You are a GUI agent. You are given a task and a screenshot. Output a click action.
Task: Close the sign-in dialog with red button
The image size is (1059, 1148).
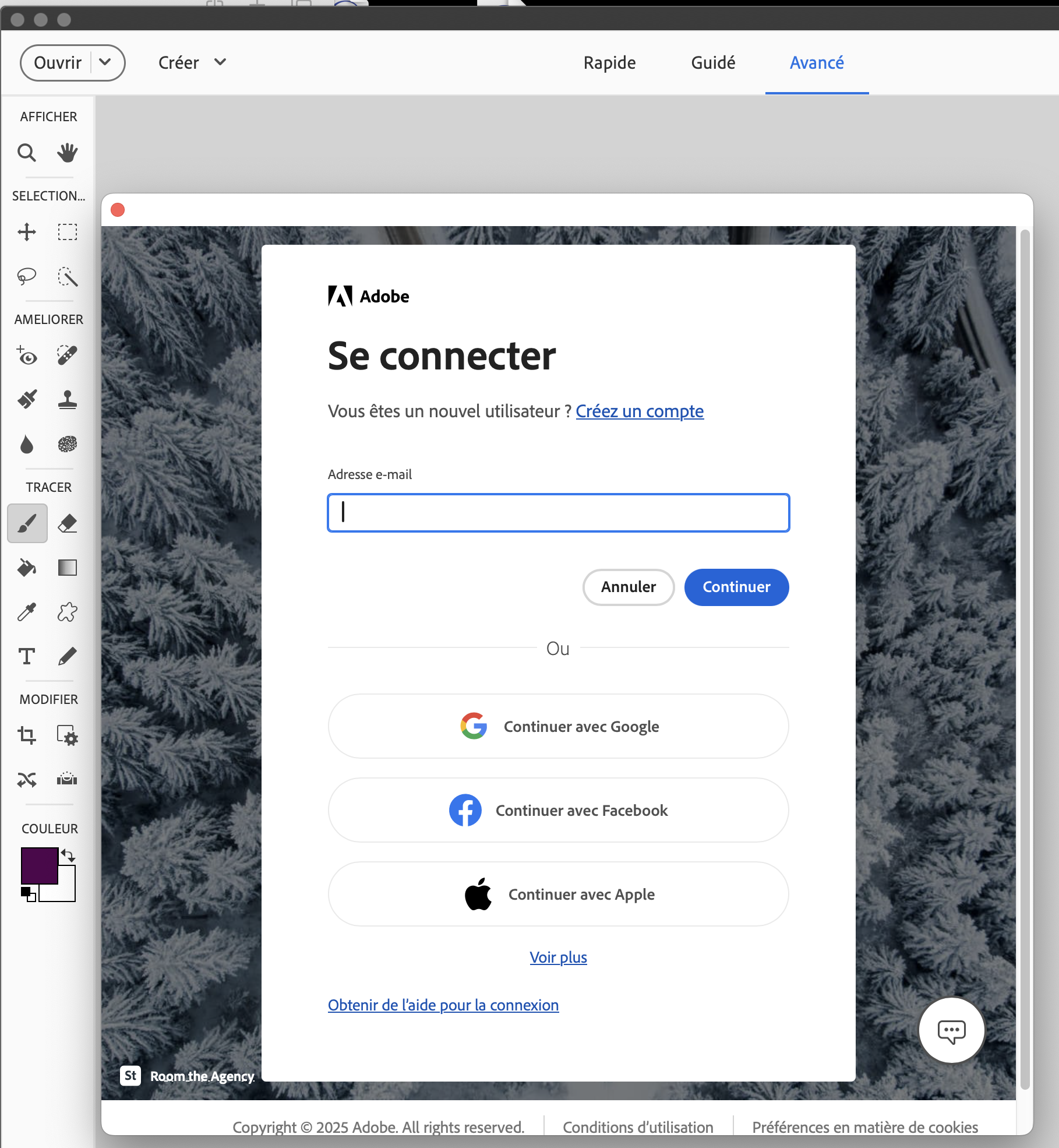click(118, 210)
